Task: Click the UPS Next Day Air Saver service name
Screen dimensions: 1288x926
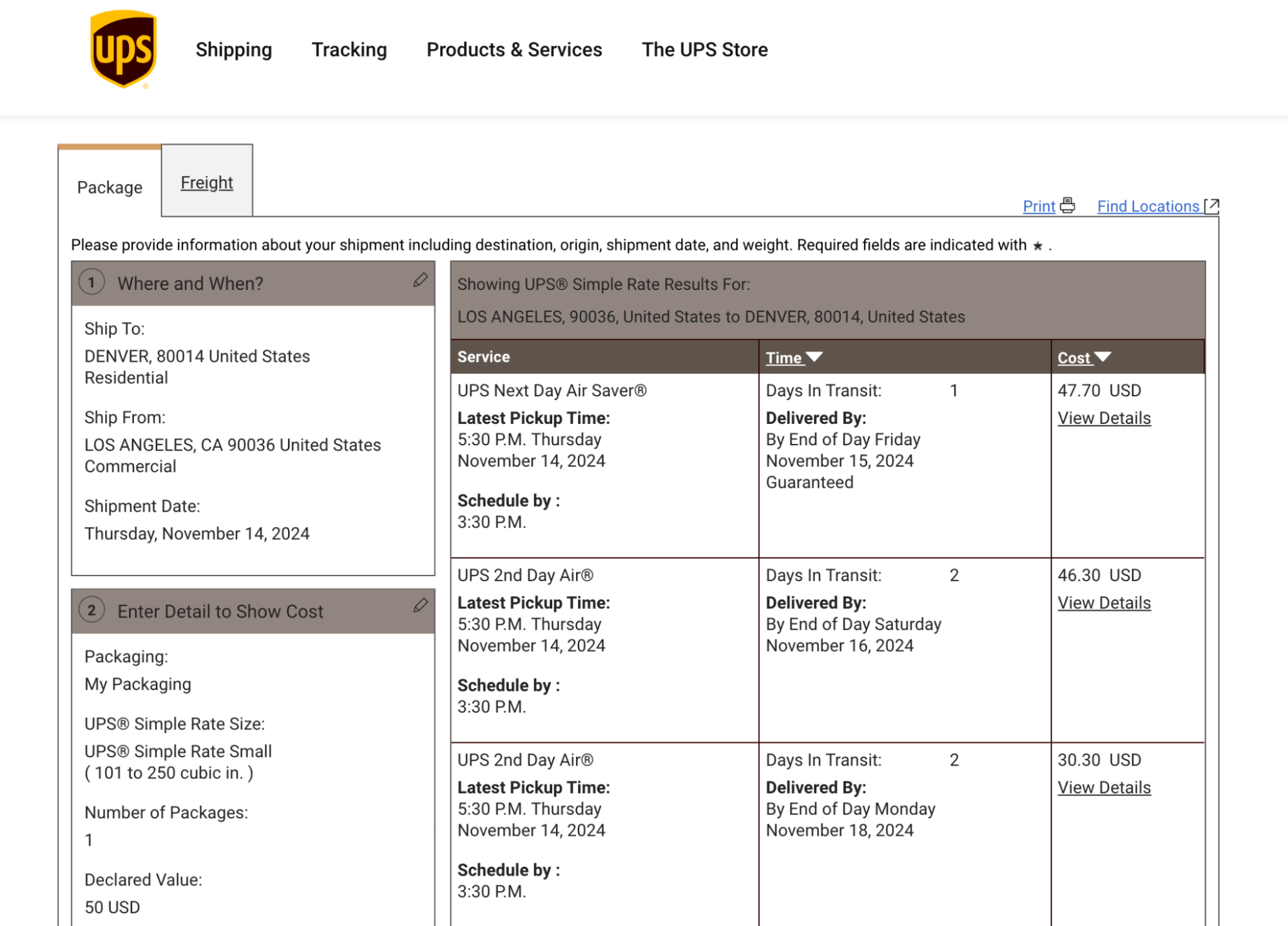Action: (552, 391)
